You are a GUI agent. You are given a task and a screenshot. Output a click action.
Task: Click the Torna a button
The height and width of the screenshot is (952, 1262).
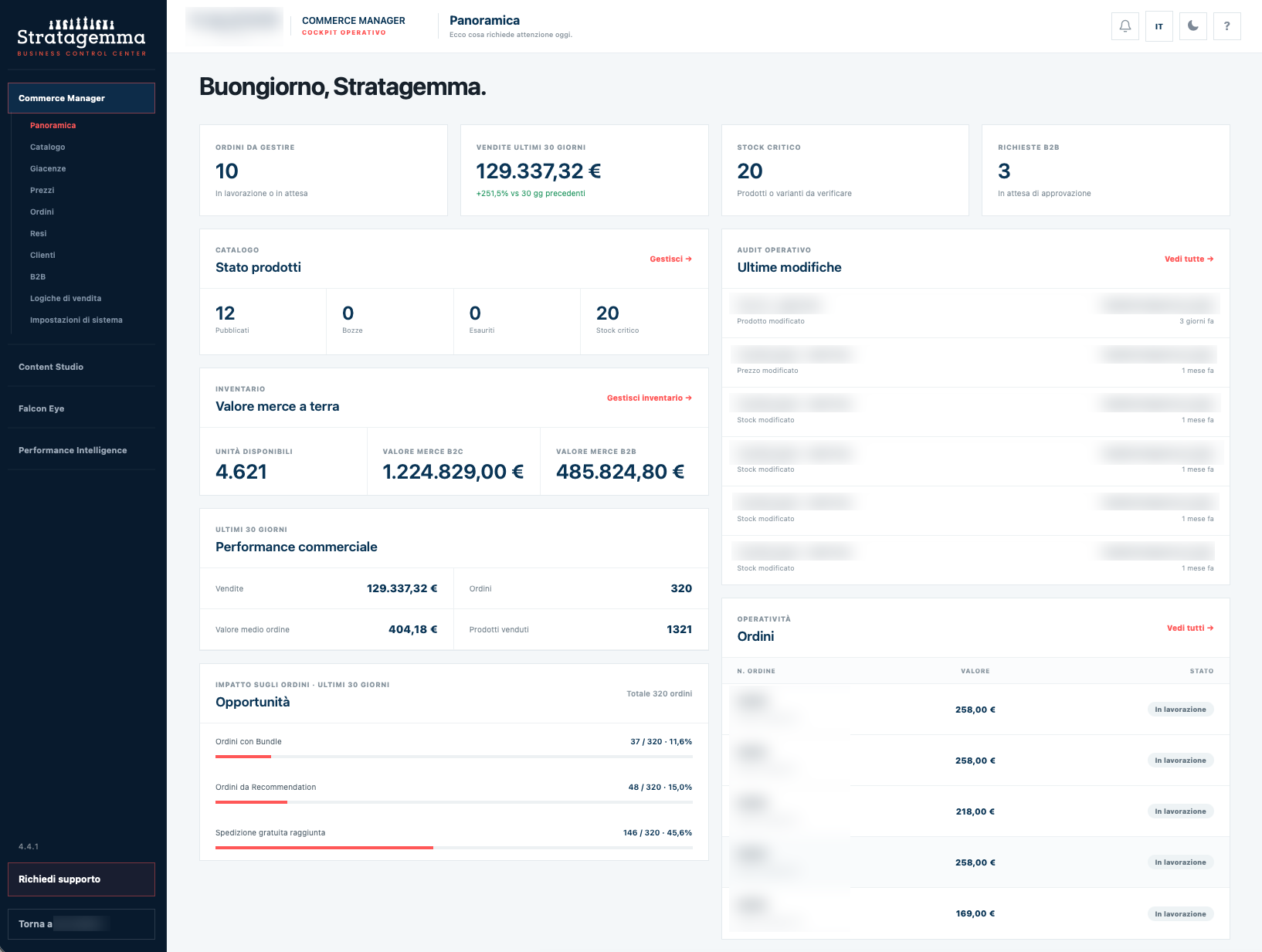[81, 924]
